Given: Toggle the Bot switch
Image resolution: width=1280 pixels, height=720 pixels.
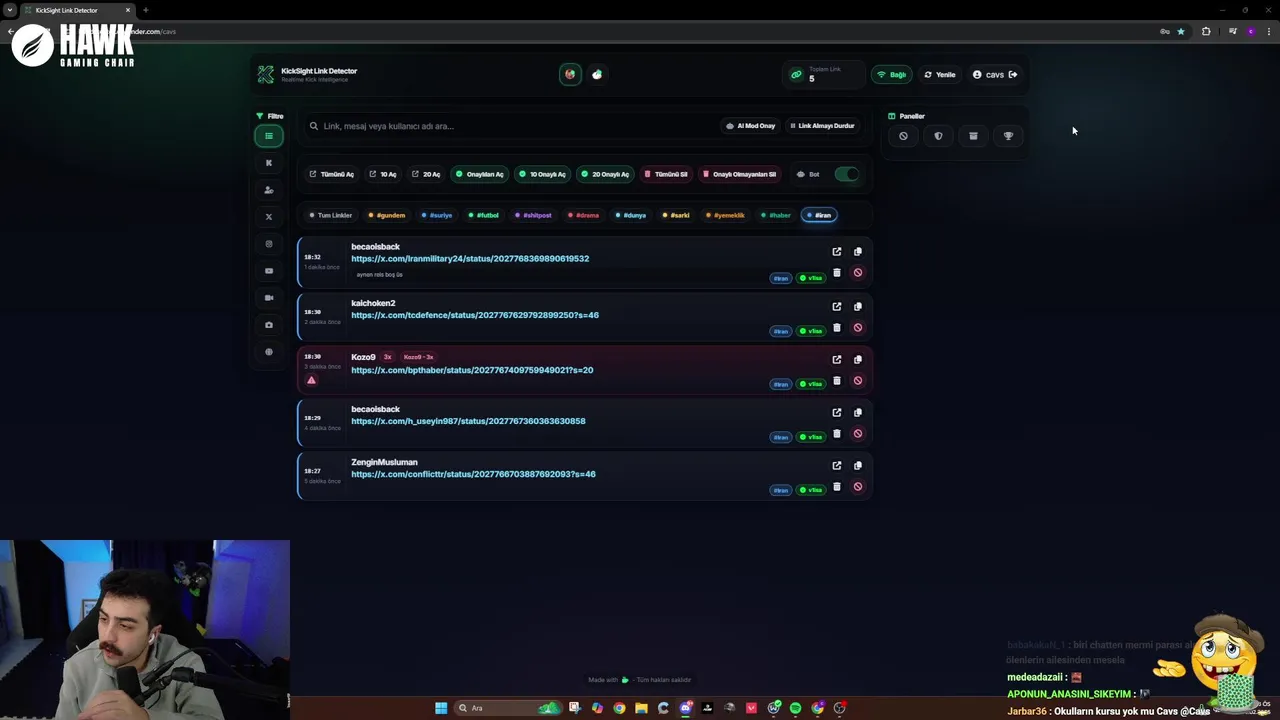Looking at the screenshot, I should point(847,174).
